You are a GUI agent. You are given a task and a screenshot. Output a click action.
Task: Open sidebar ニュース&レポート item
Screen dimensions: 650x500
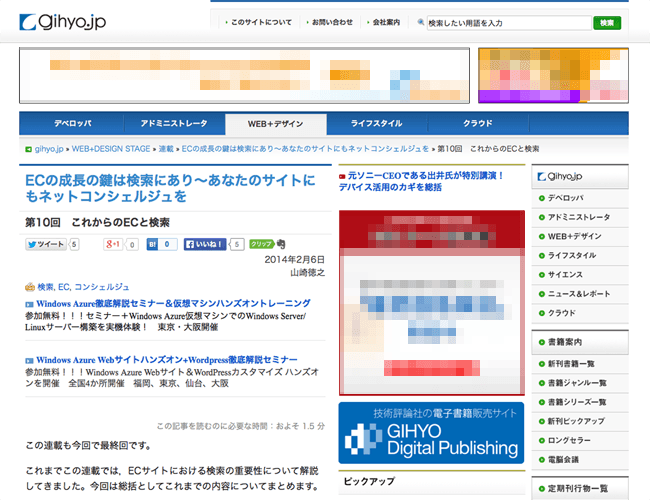click(580, 294)
